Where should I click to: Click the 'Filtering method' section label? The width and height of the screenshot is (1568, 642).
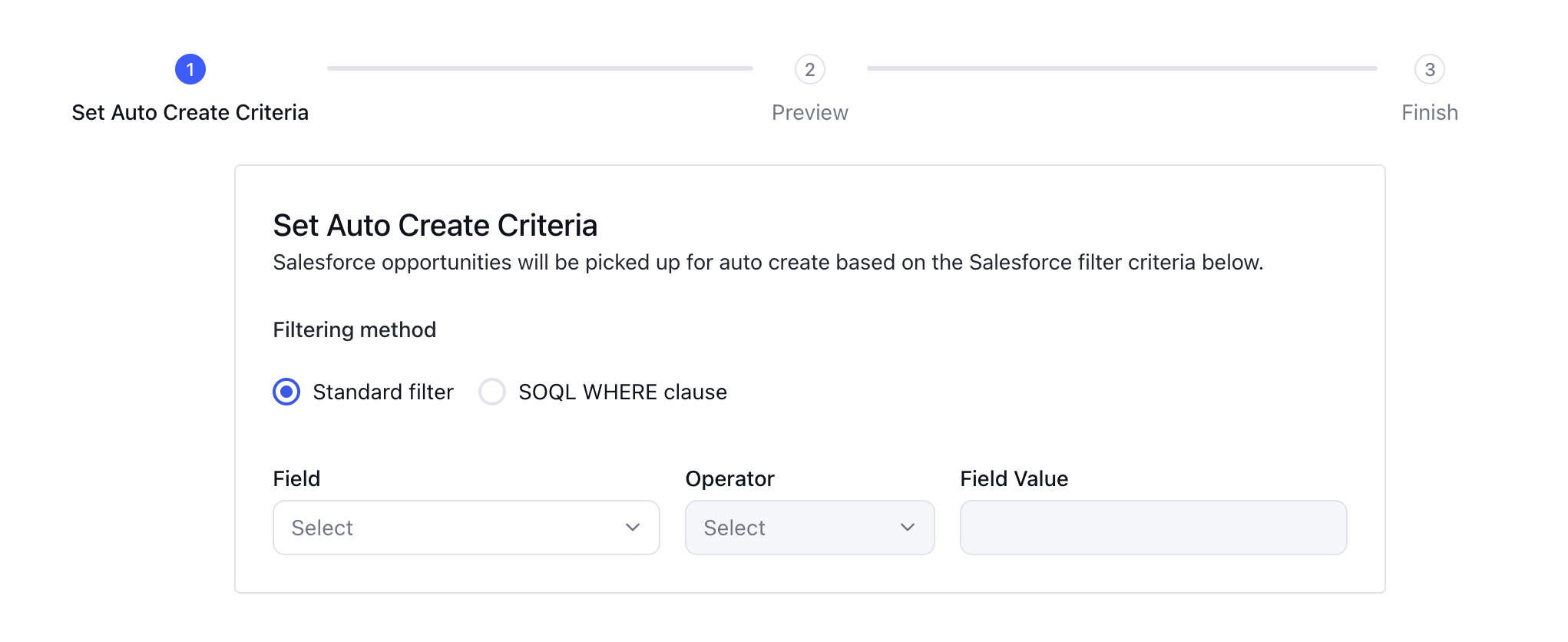click(355, 330)
